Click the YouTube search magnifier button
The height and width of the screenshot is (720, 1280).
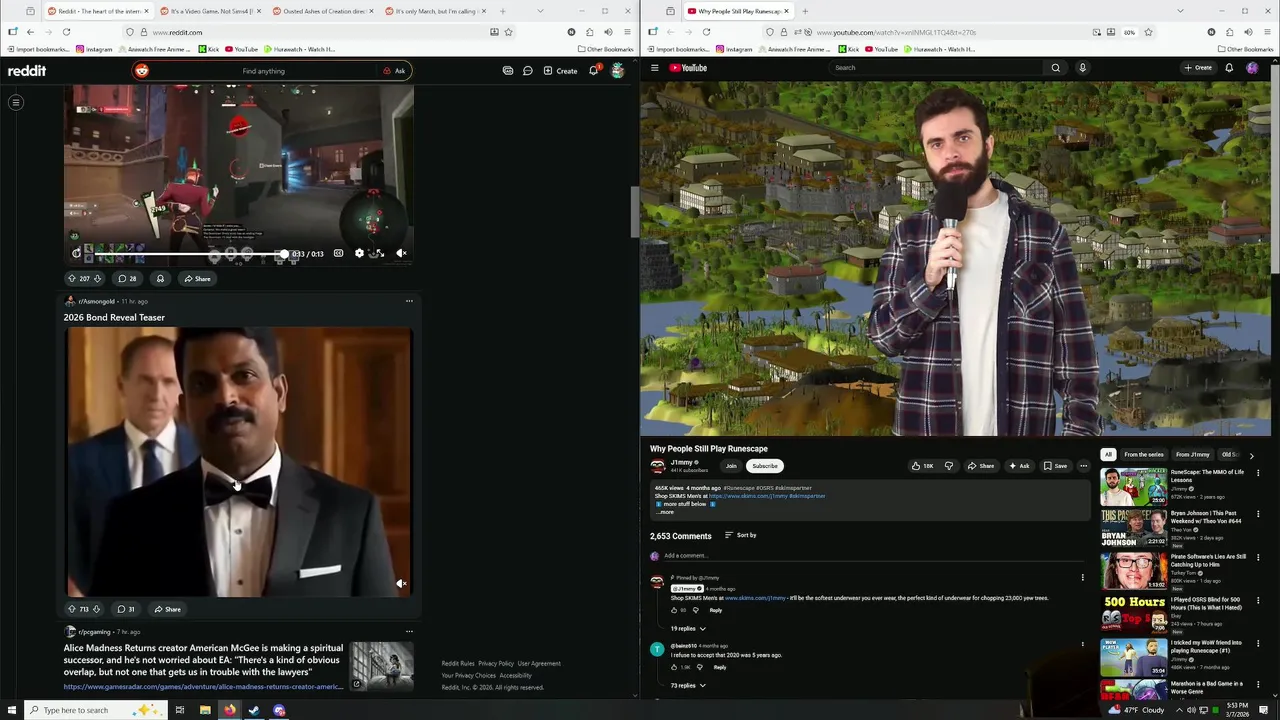tap(1055, 68)
